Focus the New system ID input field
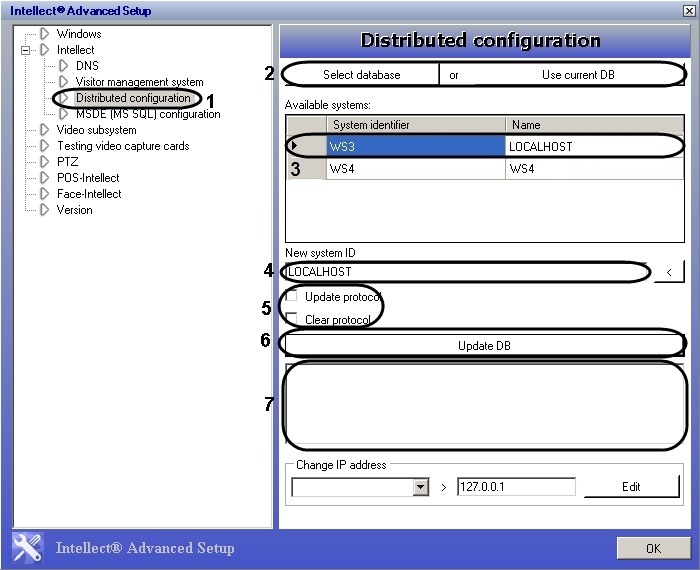700x570 pixels. (x=466, y=272)
